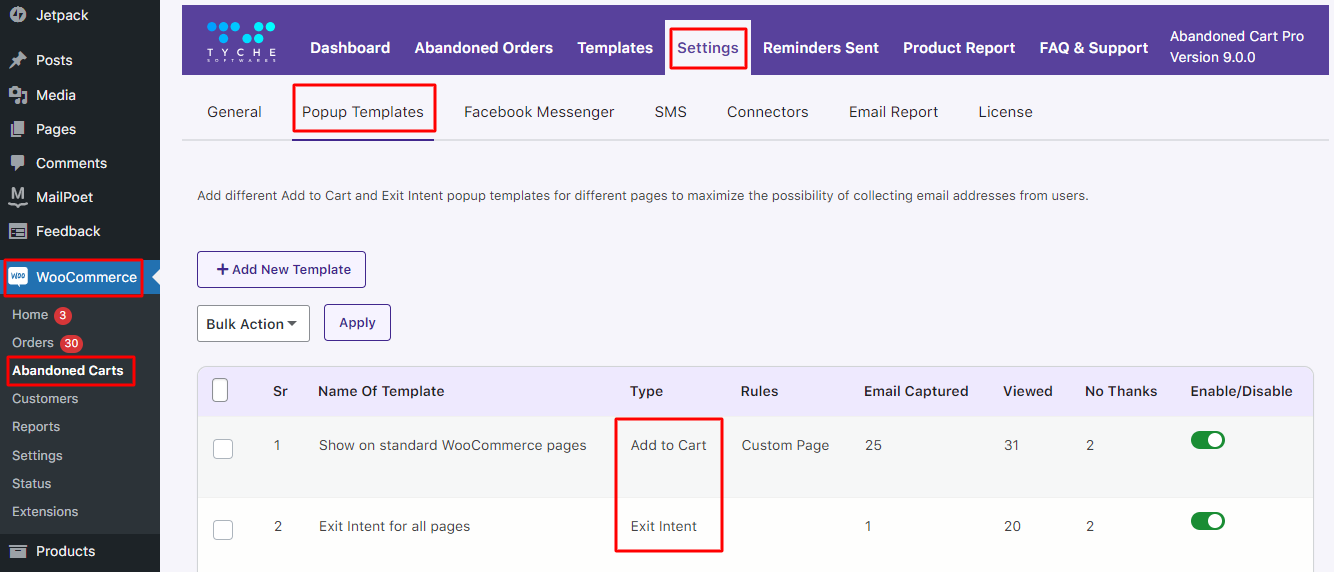Click the No Thanks column header
The image size is (1334, 572).
(1121, 391)
